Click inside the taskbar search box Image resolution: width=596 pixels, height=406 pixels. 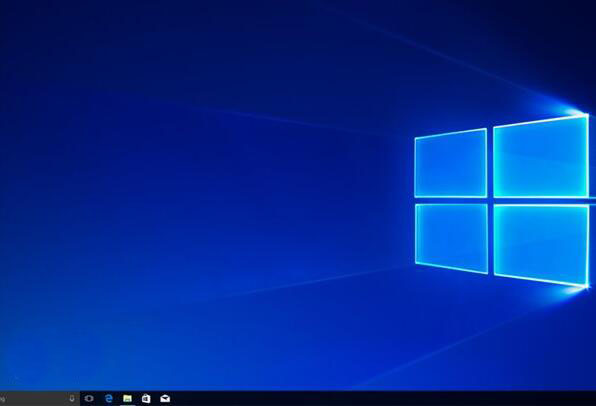coord(40,398)
